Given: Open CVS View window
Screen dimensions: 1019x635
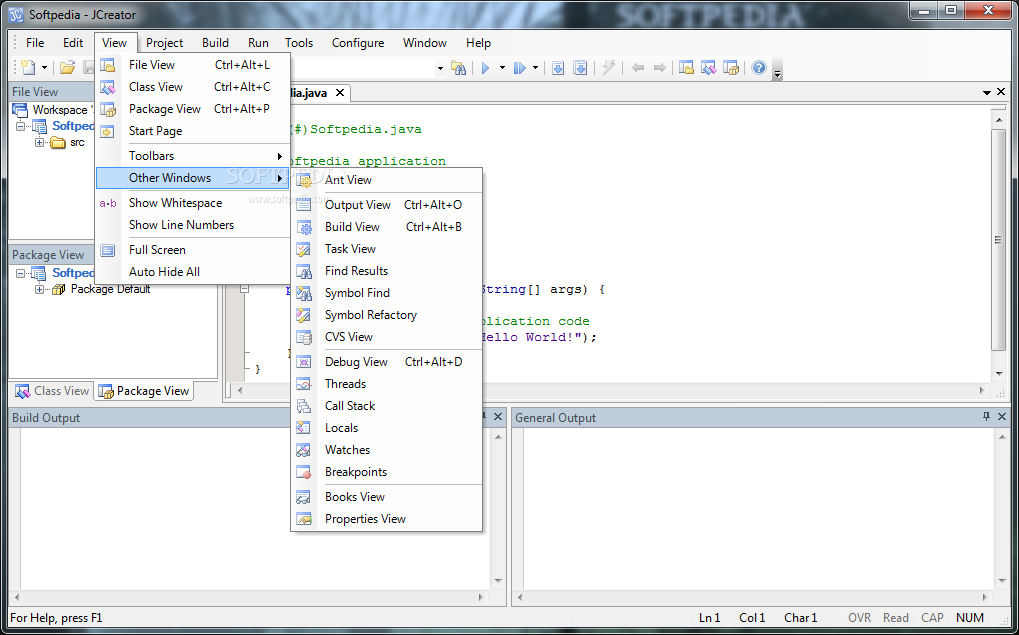Looking at the screenshot, I should point(387,337).
